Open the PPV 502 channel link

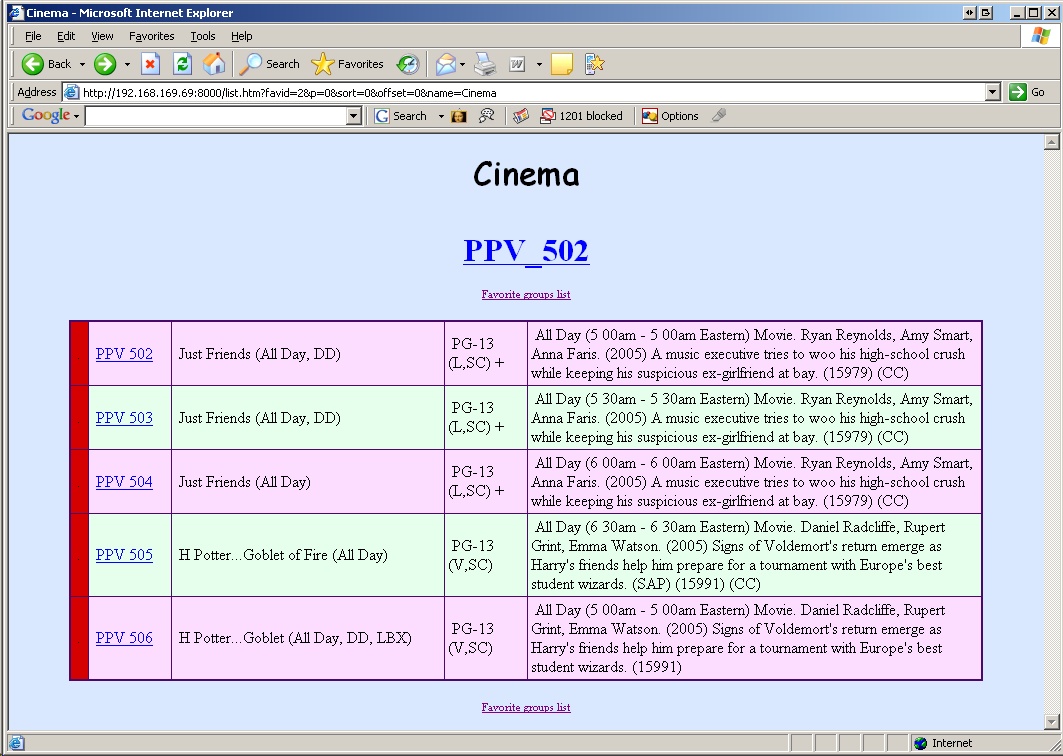pyautogui.click(x=124, y=354)
